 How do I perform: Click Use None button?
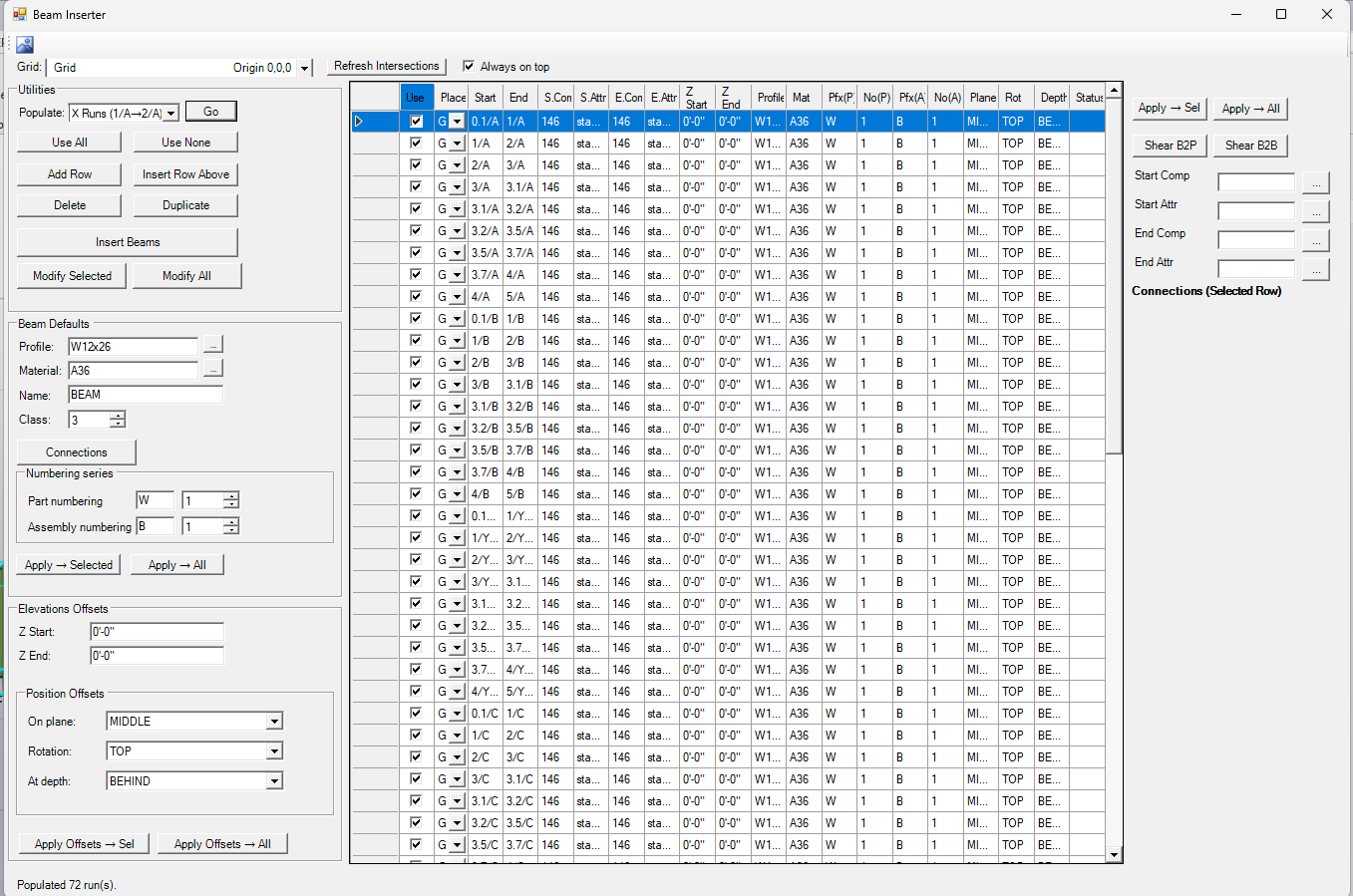click(x=186, y=143)
